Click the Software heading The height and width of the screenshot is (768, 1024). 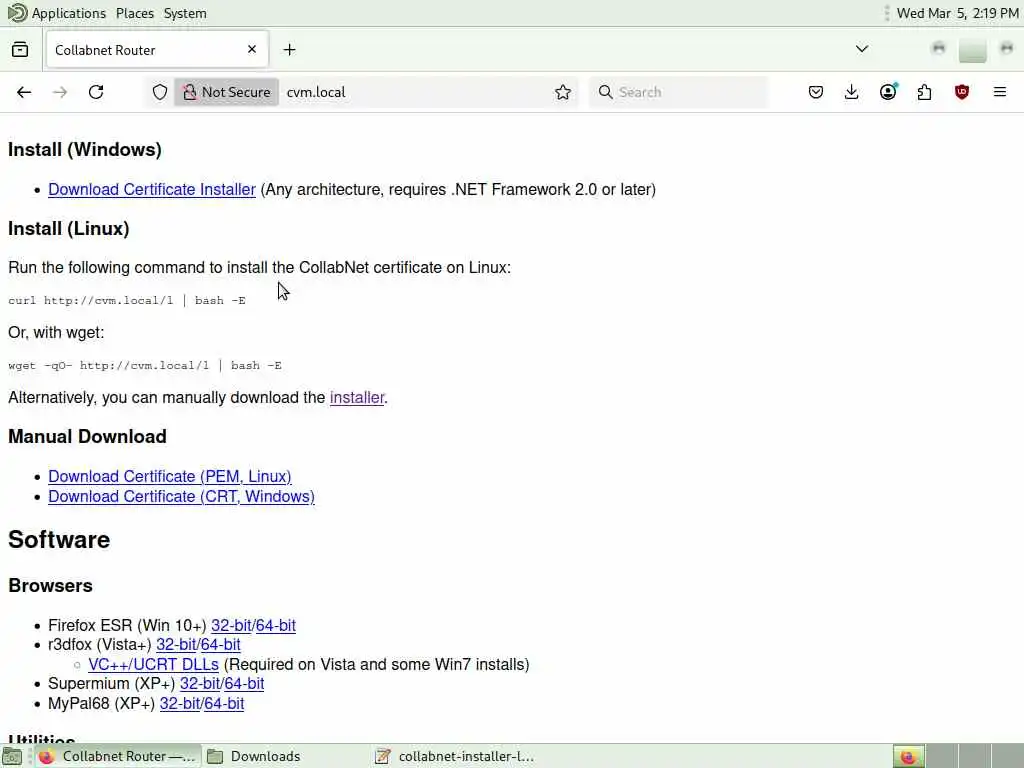pos(59,540)
